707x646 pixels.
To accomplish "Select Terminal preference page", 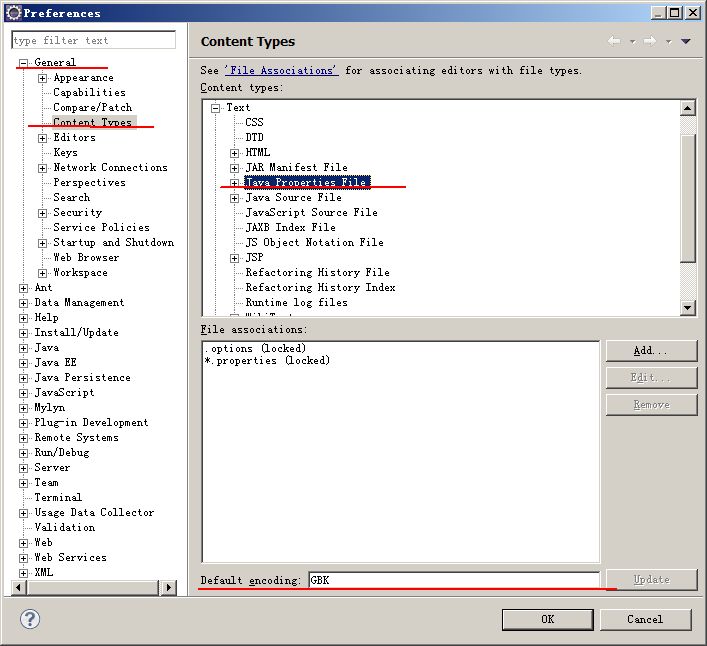I will (58, 497).
